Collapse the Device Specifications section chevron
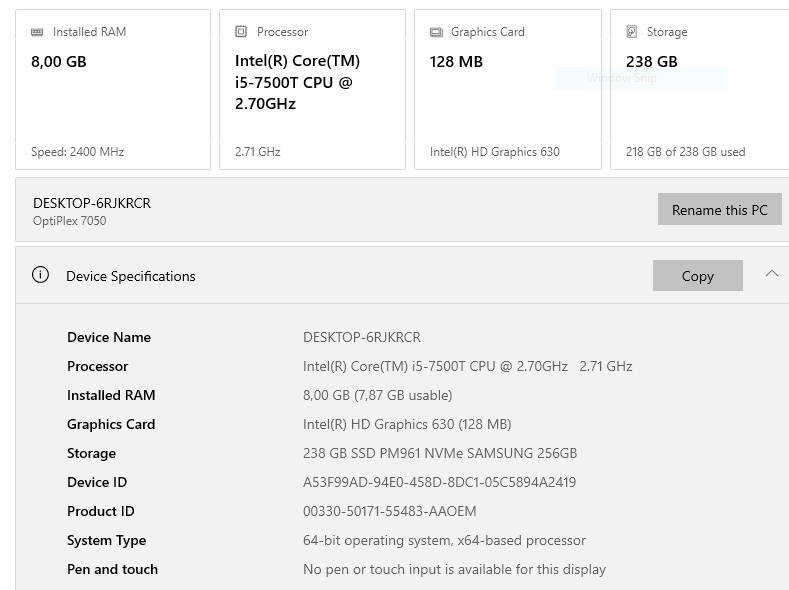 point(771,274)
